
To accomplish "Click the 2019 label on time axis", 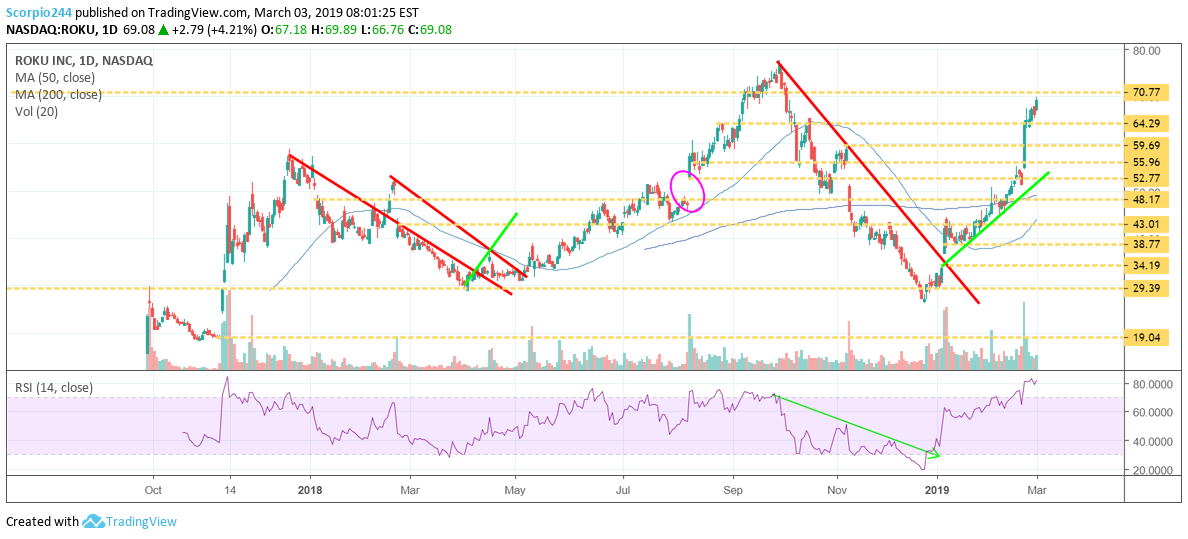I will tap(939, 490).
